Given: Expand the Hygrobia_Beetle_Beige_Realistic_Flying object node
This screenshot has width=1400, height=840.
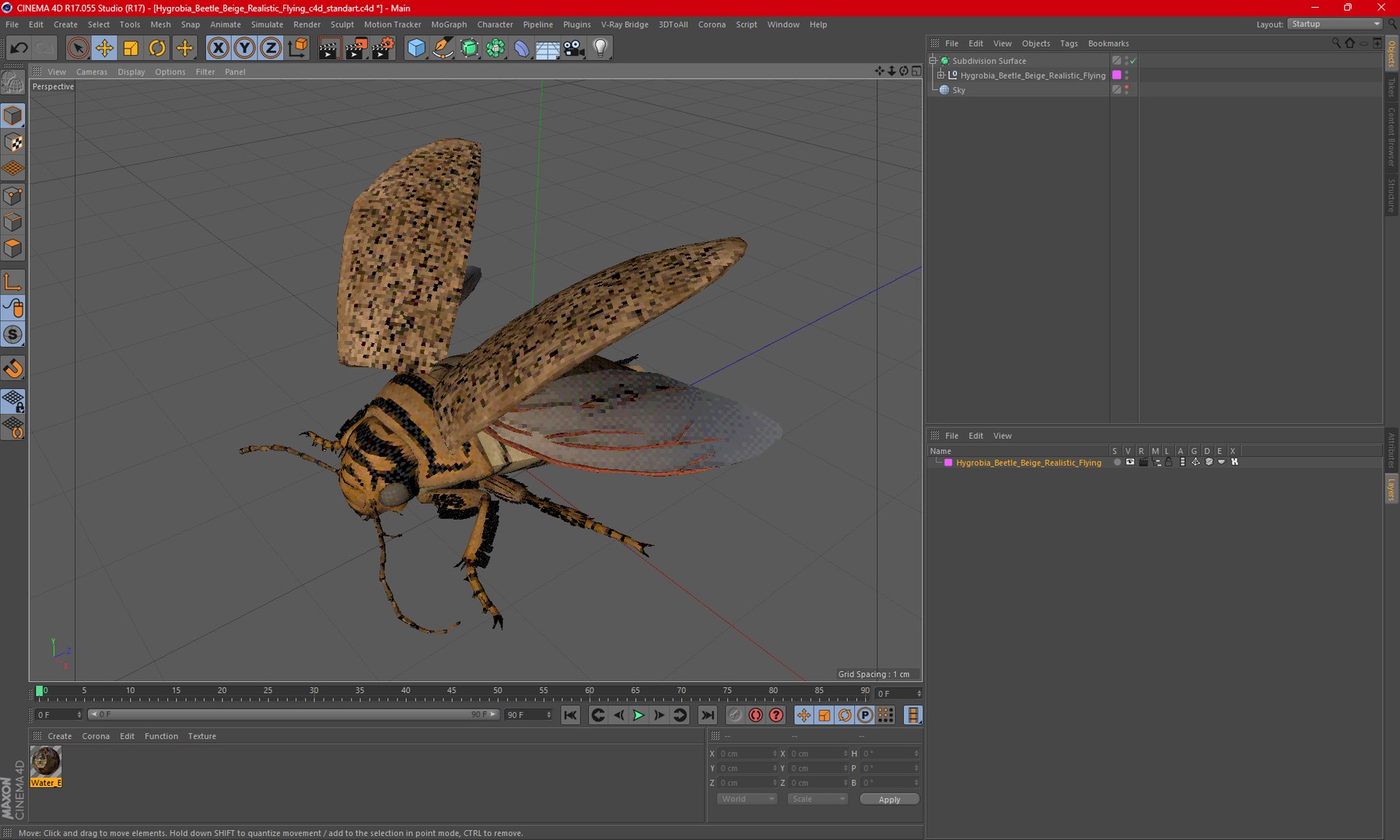Looking at the screenshot, I should [940, 75].
